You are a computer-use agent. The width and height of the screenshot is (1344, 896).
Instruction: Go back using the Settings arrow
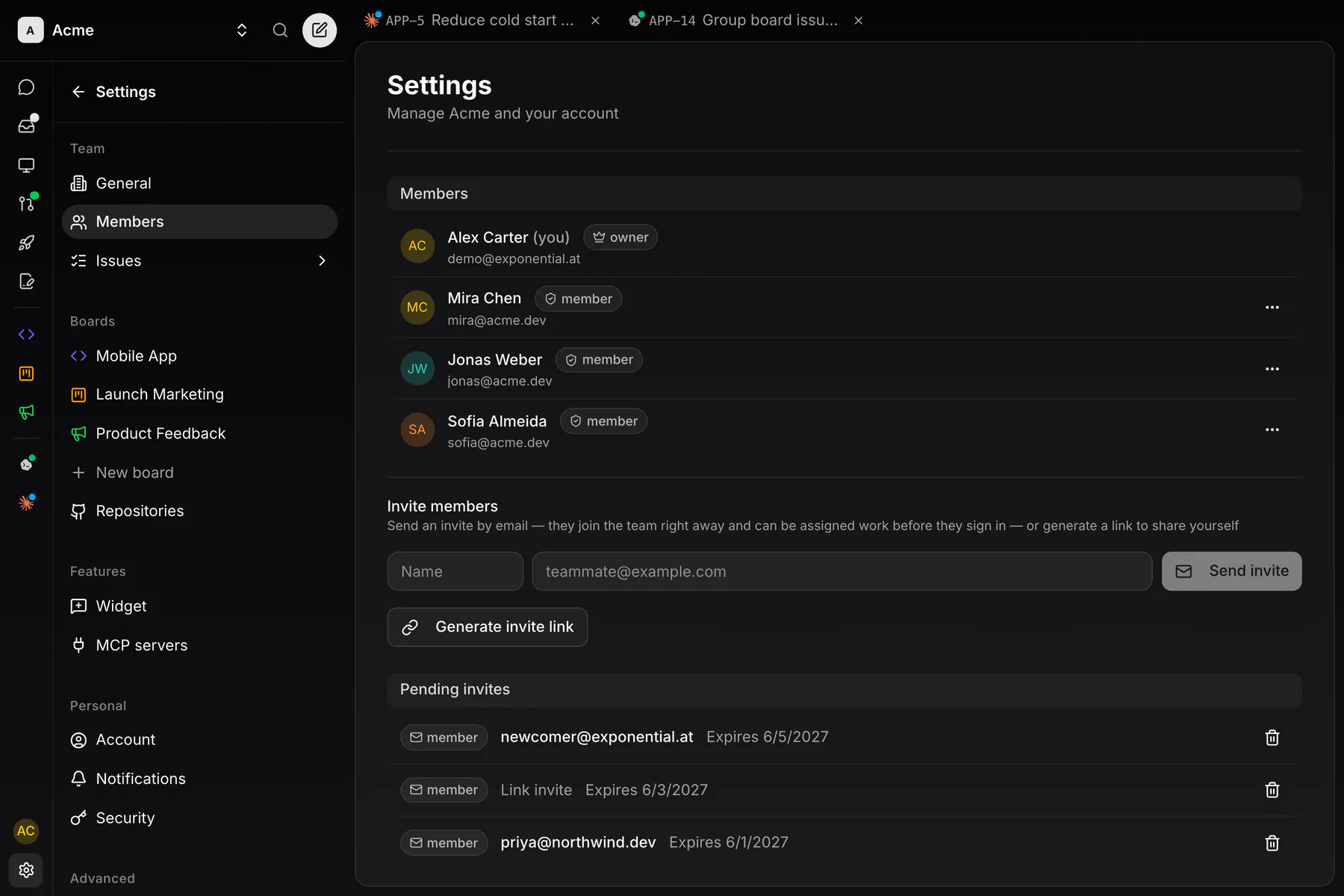click(x=78, y=92)
